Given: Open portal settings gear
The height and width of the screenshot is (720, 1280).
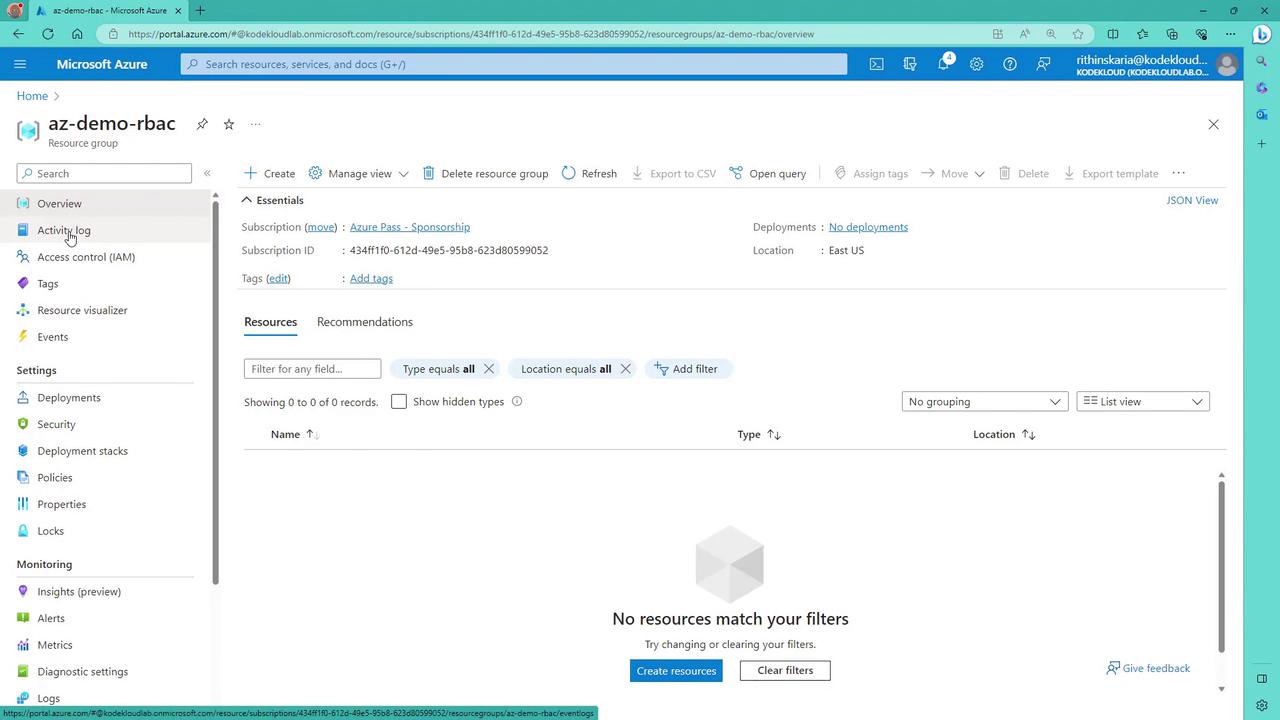Looking at the screenshot, I should click(976, 64).
